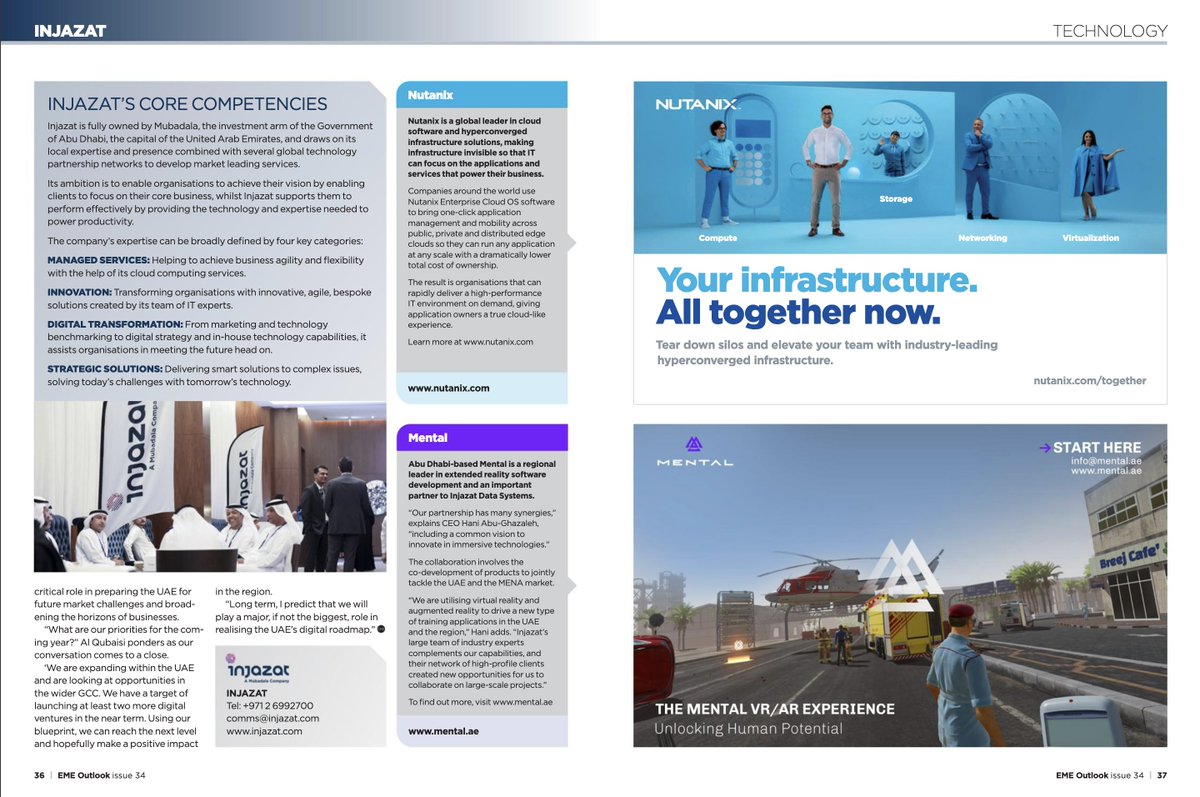Open www.mental.ae link in sidebar footer
The width and height of the screenshot is (1200, 797).
(x=443, y=731)
